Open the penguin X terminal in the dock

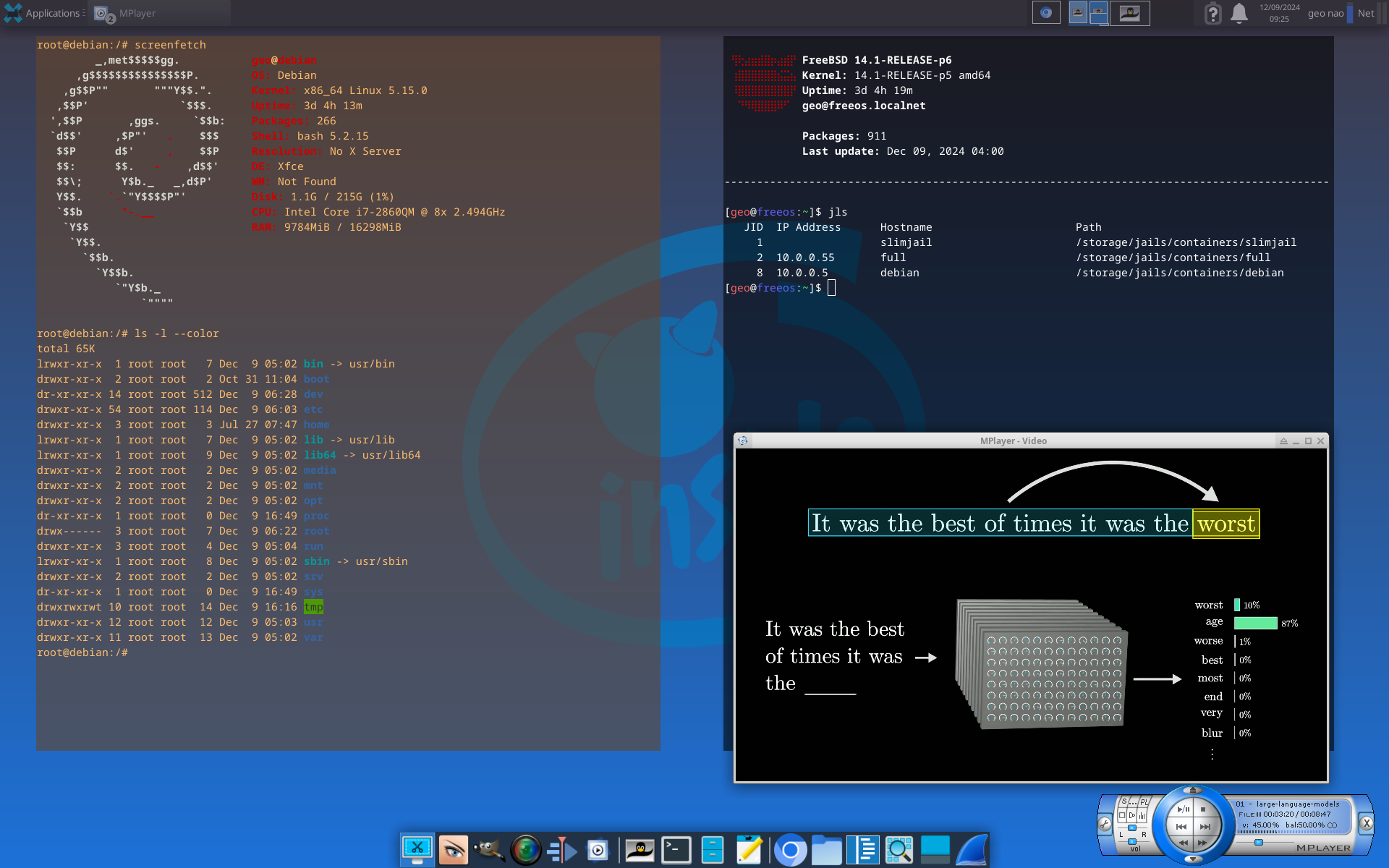pos(640,850)
